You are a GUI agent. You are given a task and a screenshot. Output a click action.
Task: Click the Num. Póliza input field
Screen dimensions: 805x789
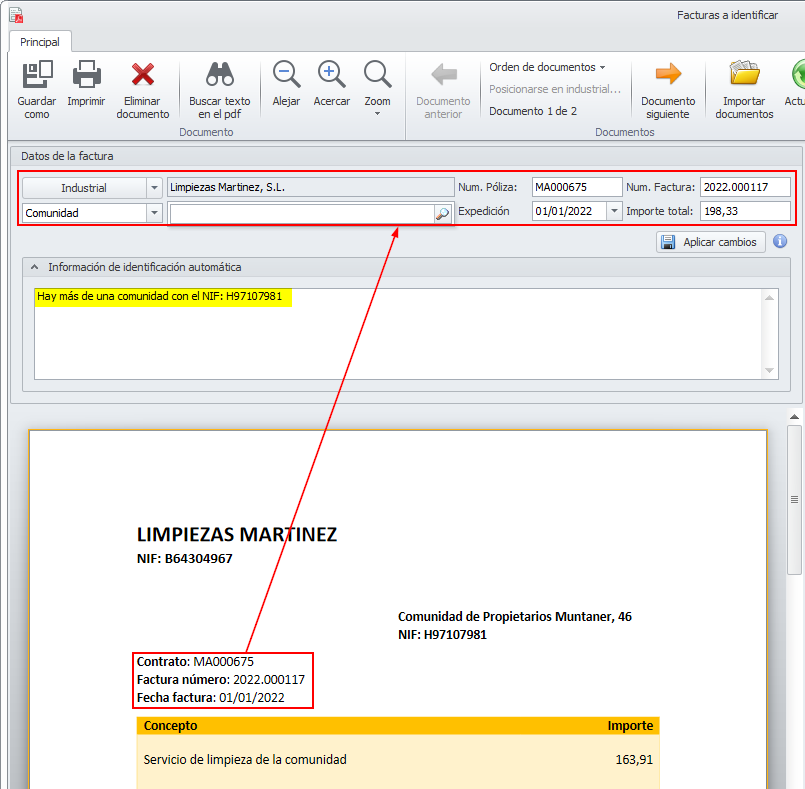pyautogui.click(x=576, y=187)
